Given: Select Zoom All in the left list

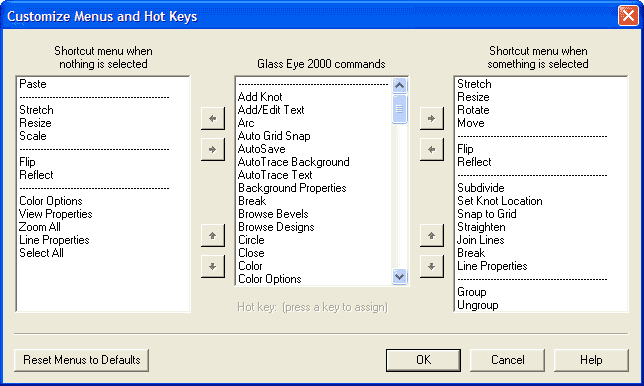Looking at the screenshot, I should click(40, 227).
